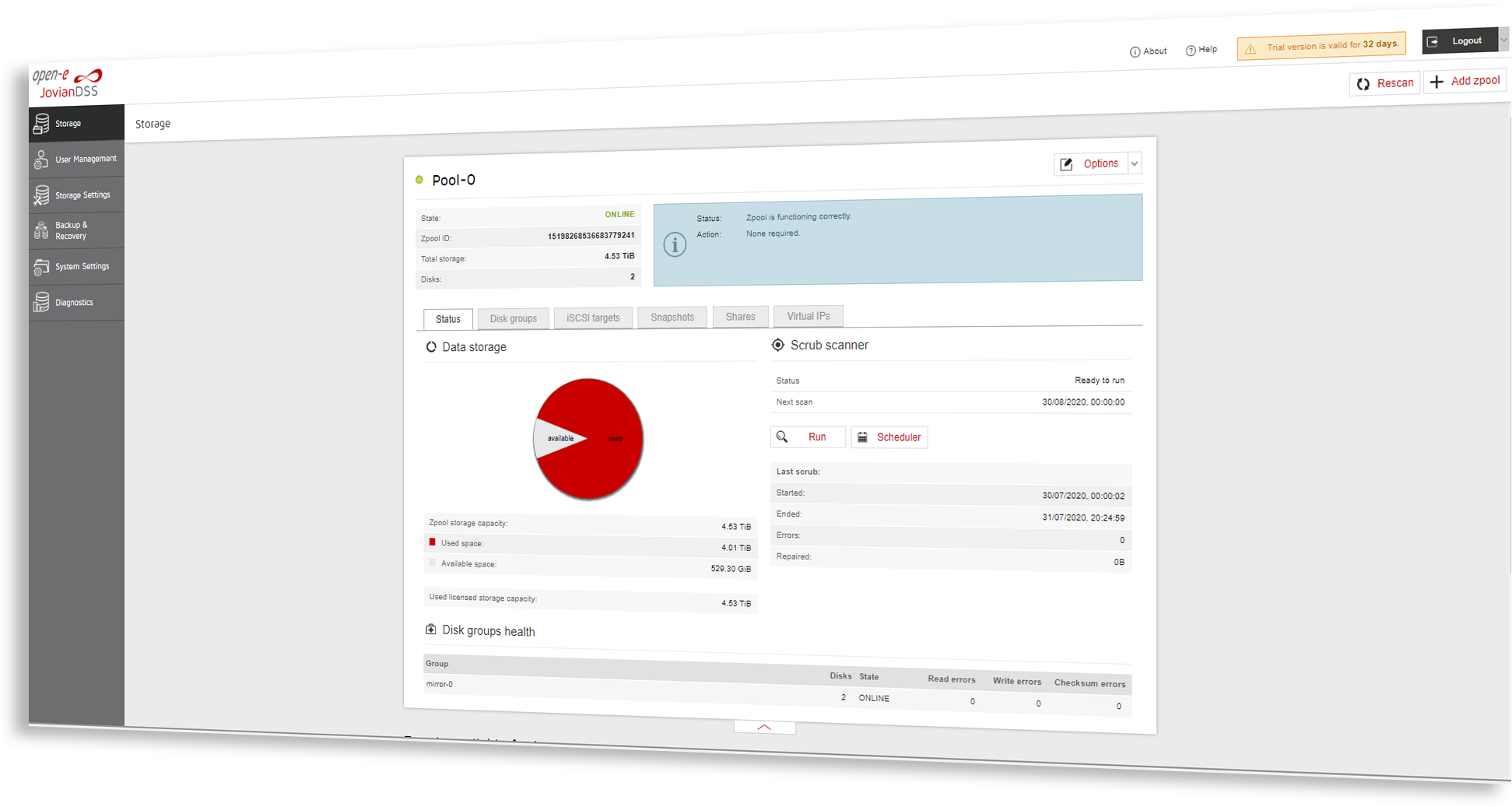This screenshot has height=807, width=1512.
Task: Open the Snapshots tab
Action: point(672,317)
